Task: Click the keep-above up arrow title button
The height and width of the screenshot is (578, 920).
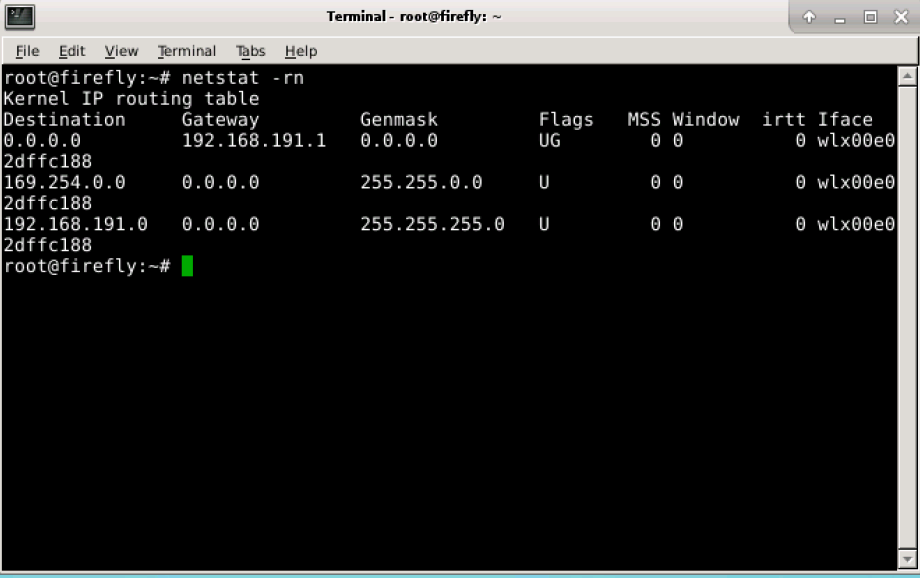Action: coord(809,17)
